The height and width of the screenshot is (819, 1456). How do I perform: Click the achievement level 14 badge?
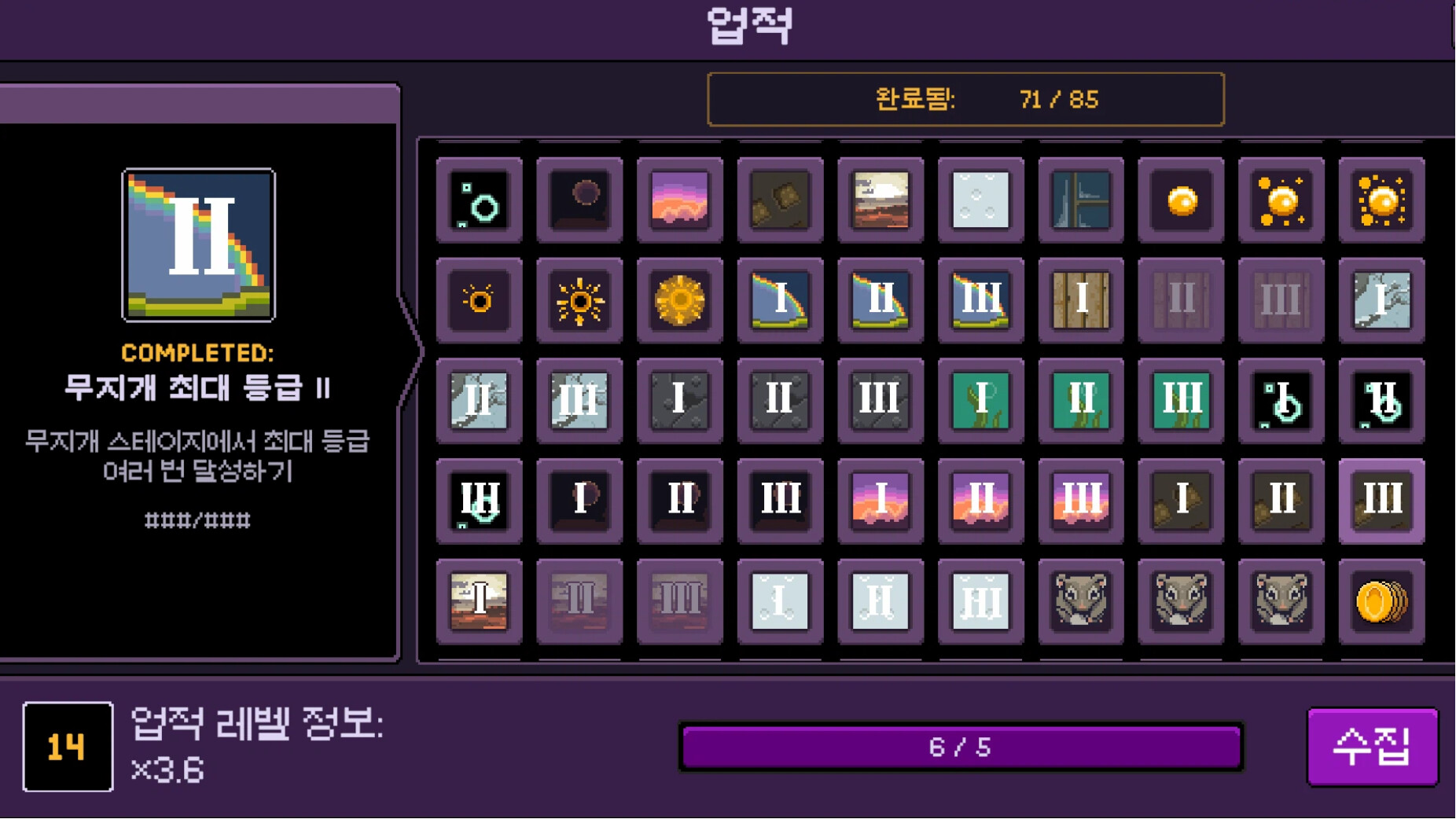[68, 747]
